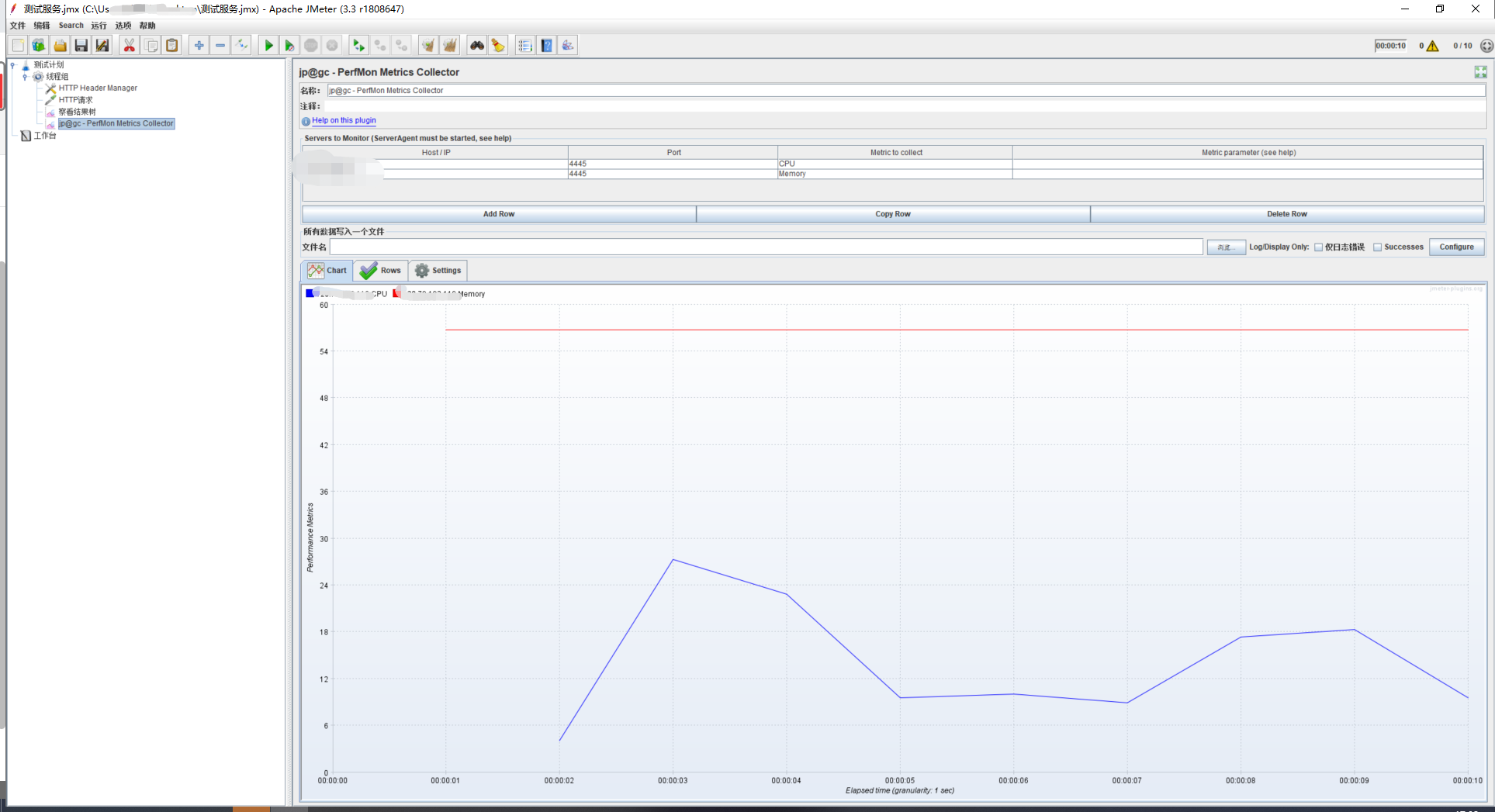
Task: Open the 选项 menu
Action: pos(123,26)
